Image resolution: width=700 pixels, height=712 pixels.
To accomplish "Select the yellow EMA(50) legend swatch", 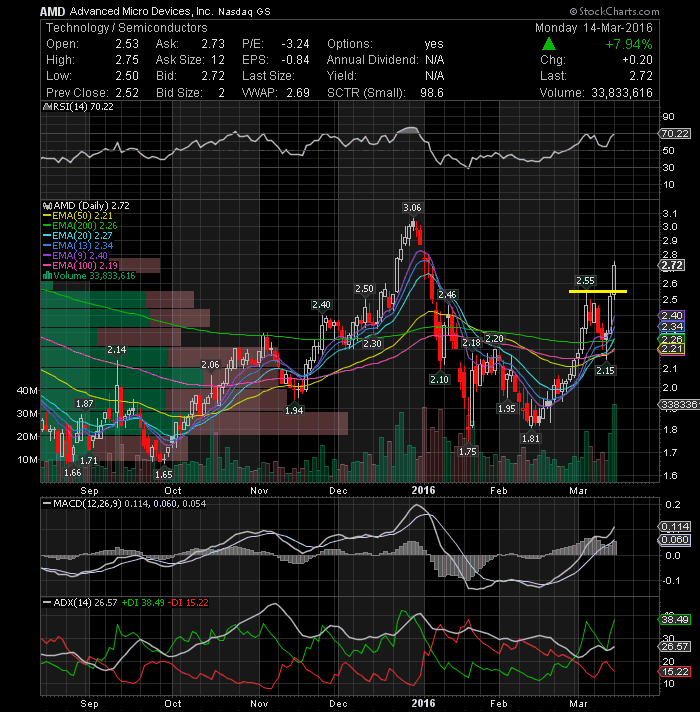I will coord(47,216).
